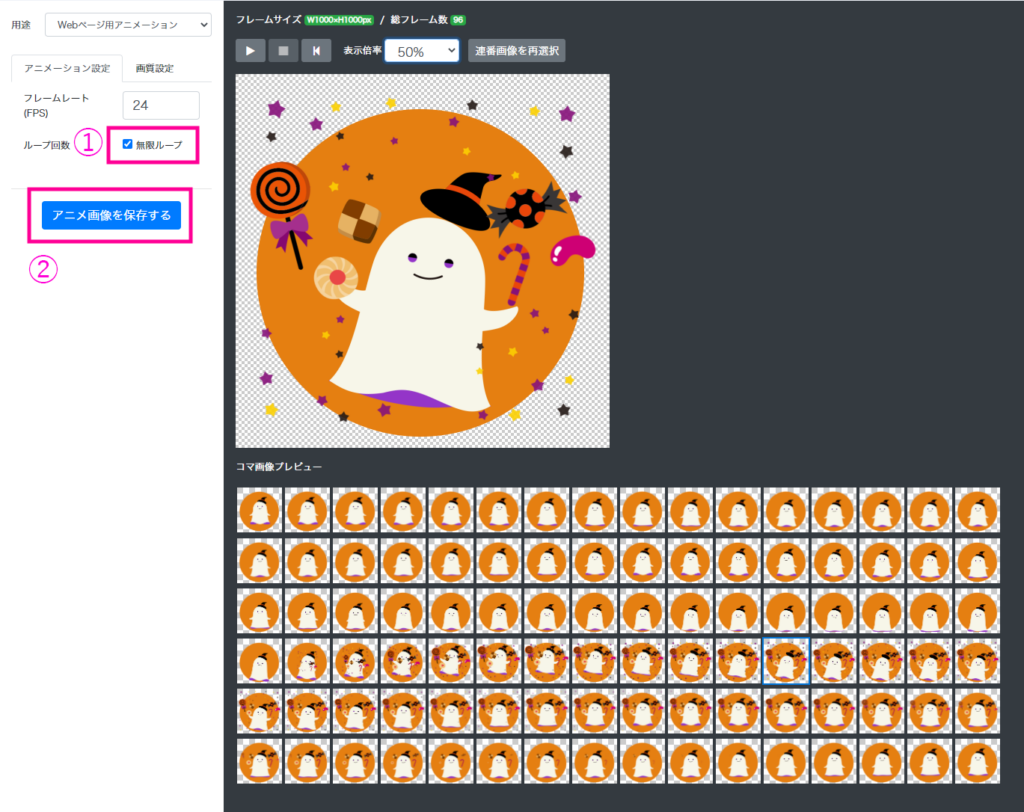Toggle infinite loop setting off
The image size is (1024, 812).
127,144
